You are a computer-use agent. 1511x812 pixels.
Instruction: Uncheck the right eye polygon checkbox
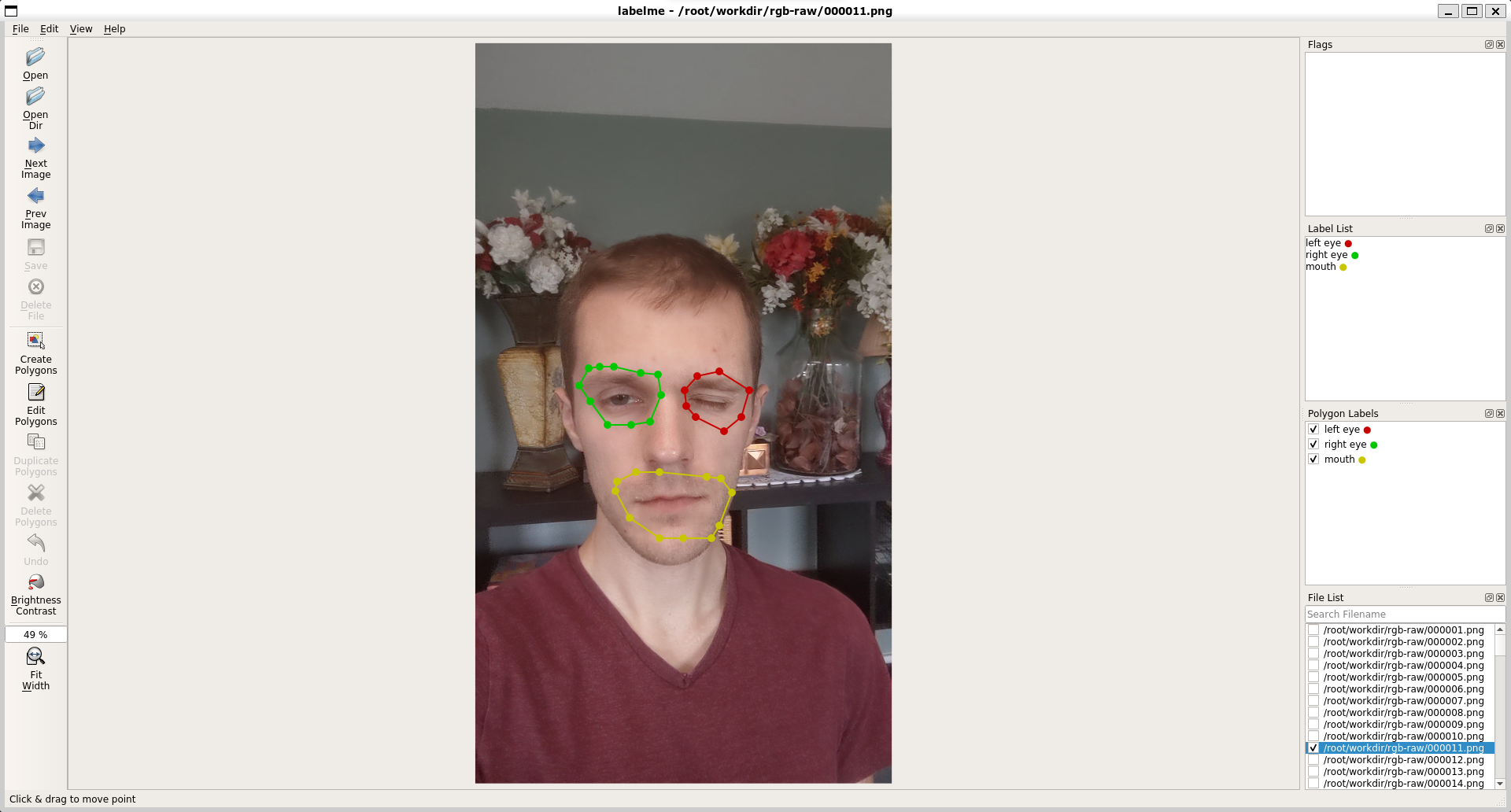tap(1313, 445)
